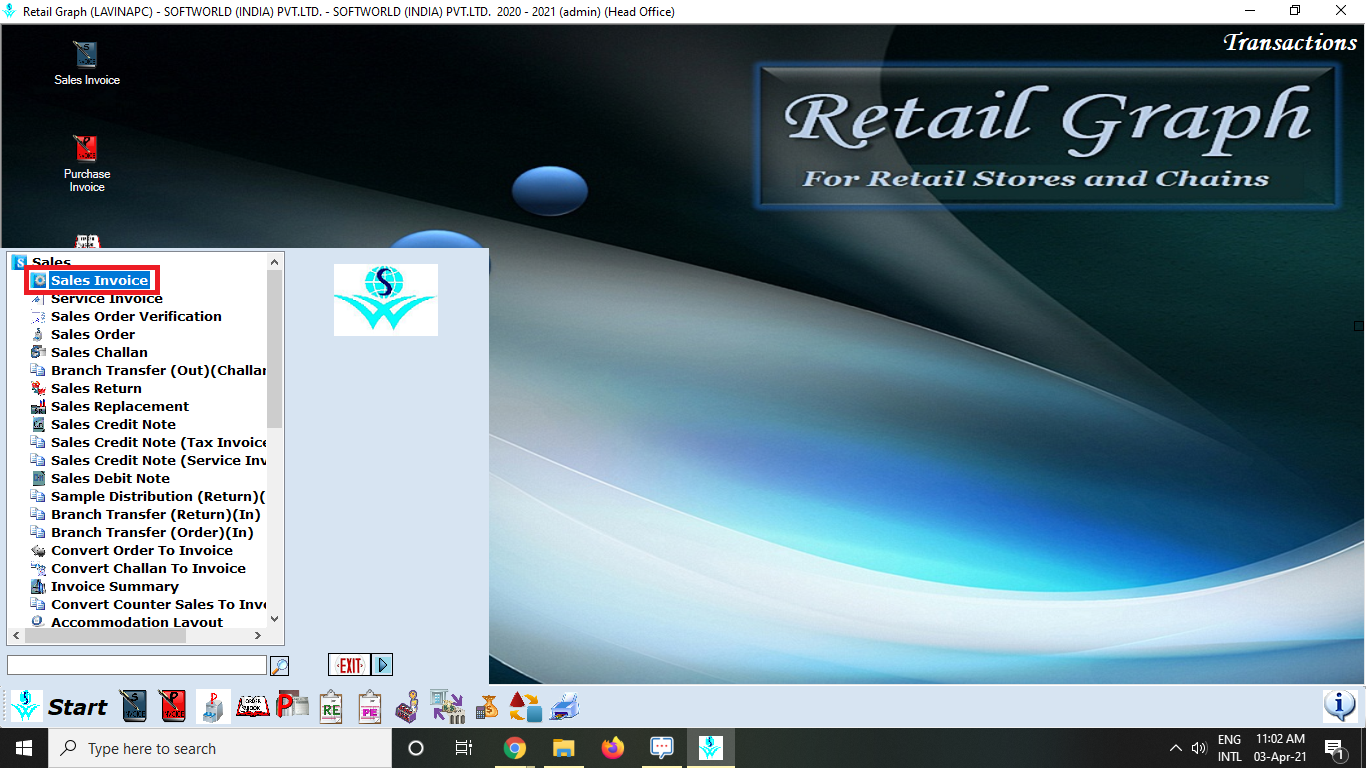
Task: Click the building with purple arrows toolbar icon
Action: coord(447,706)
